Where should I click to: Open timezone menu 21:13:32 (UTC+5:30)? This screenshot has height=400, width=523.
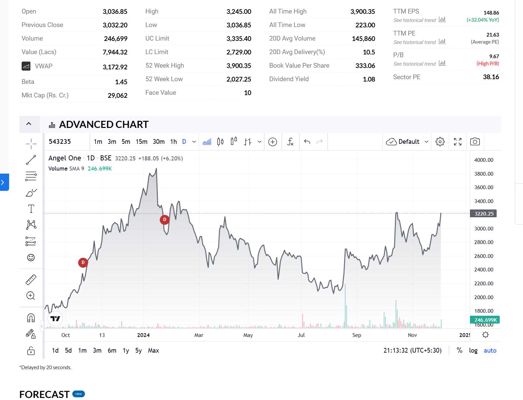[413, 351]
